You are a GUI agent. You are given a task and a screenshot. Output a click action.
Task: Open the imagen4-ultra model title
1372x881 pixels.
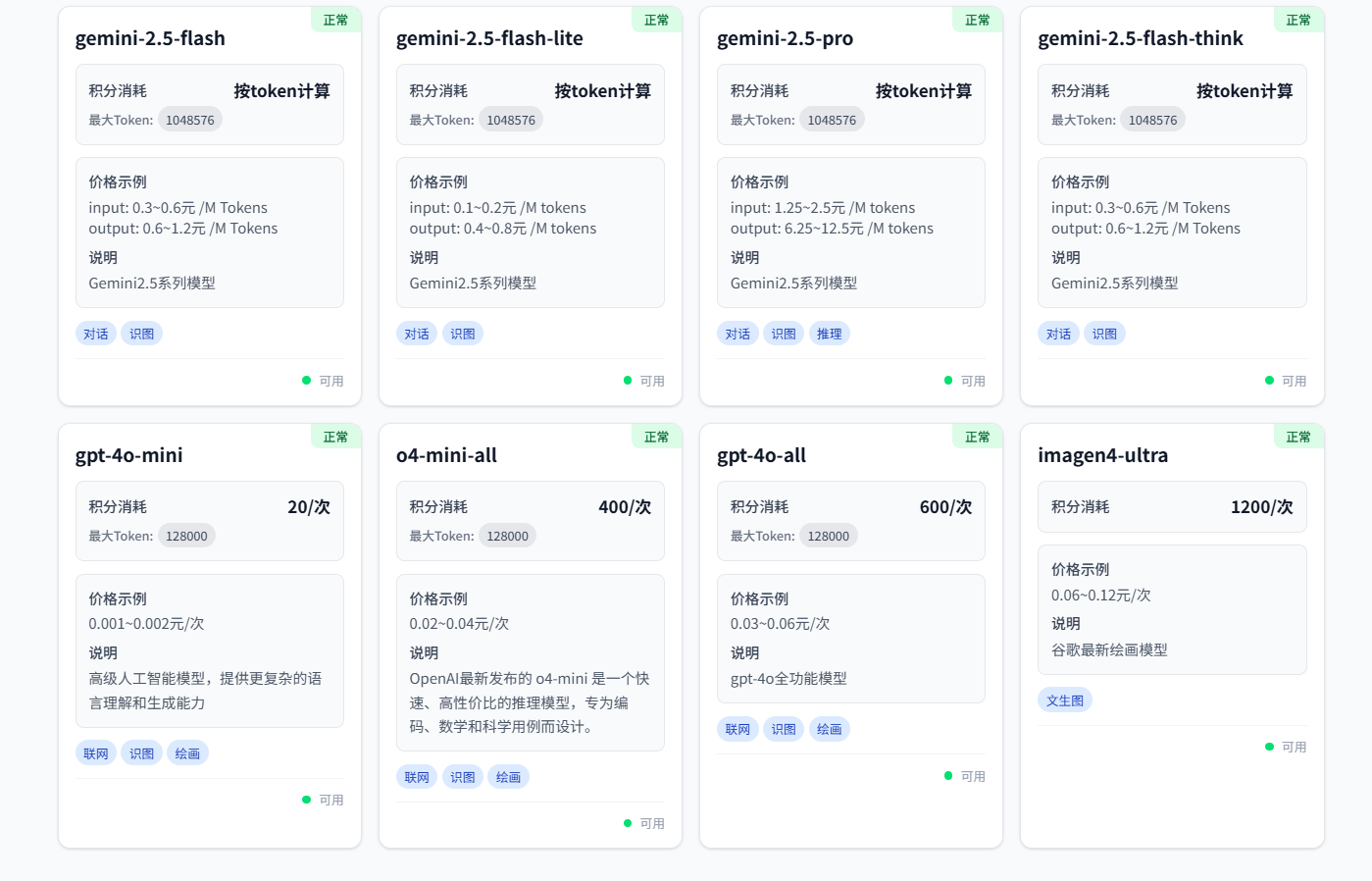click(1102, 455)
